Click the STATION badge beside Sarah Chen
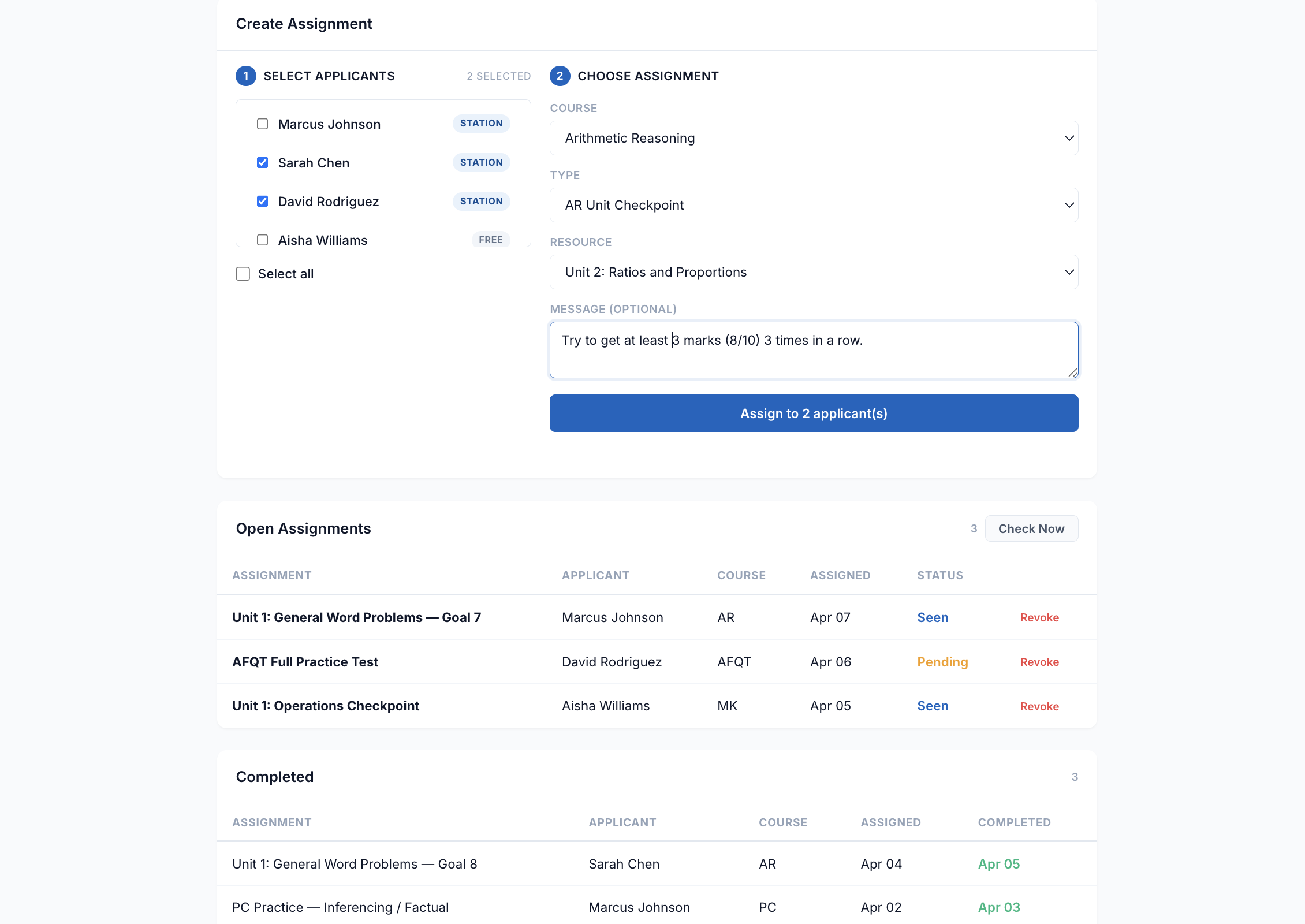The height and width of the screenshot is (924, 1305). tap(480, 162)
